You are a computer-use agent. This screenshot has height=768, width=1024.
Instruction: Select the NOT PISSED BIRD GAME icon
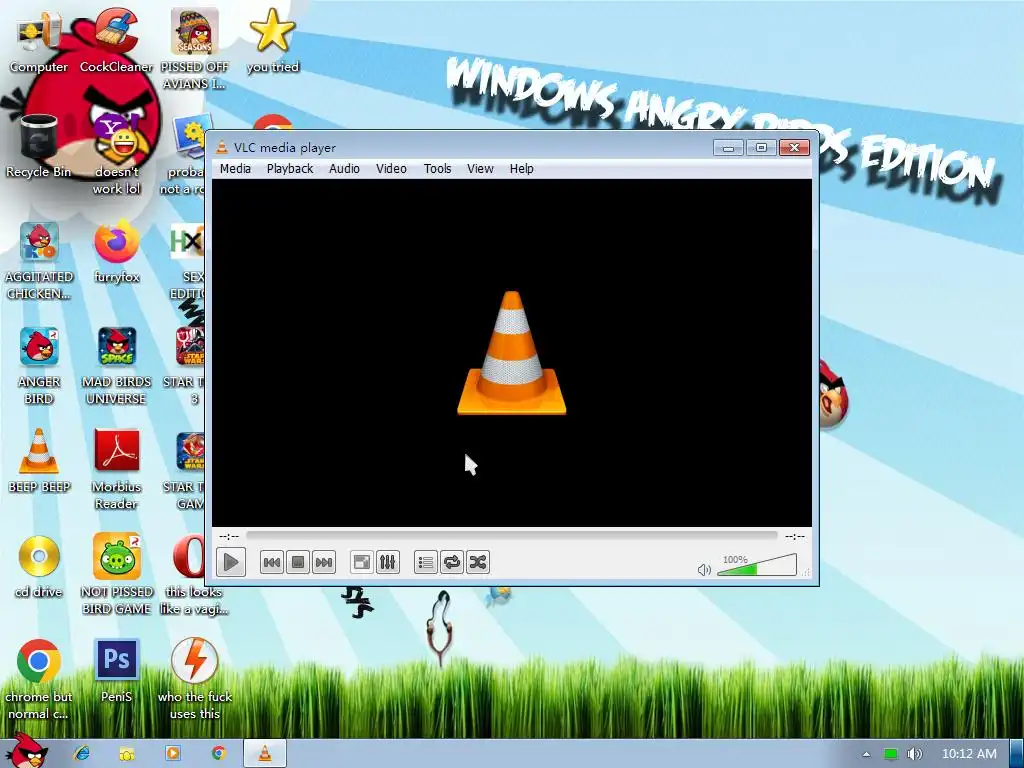point(116,574)
